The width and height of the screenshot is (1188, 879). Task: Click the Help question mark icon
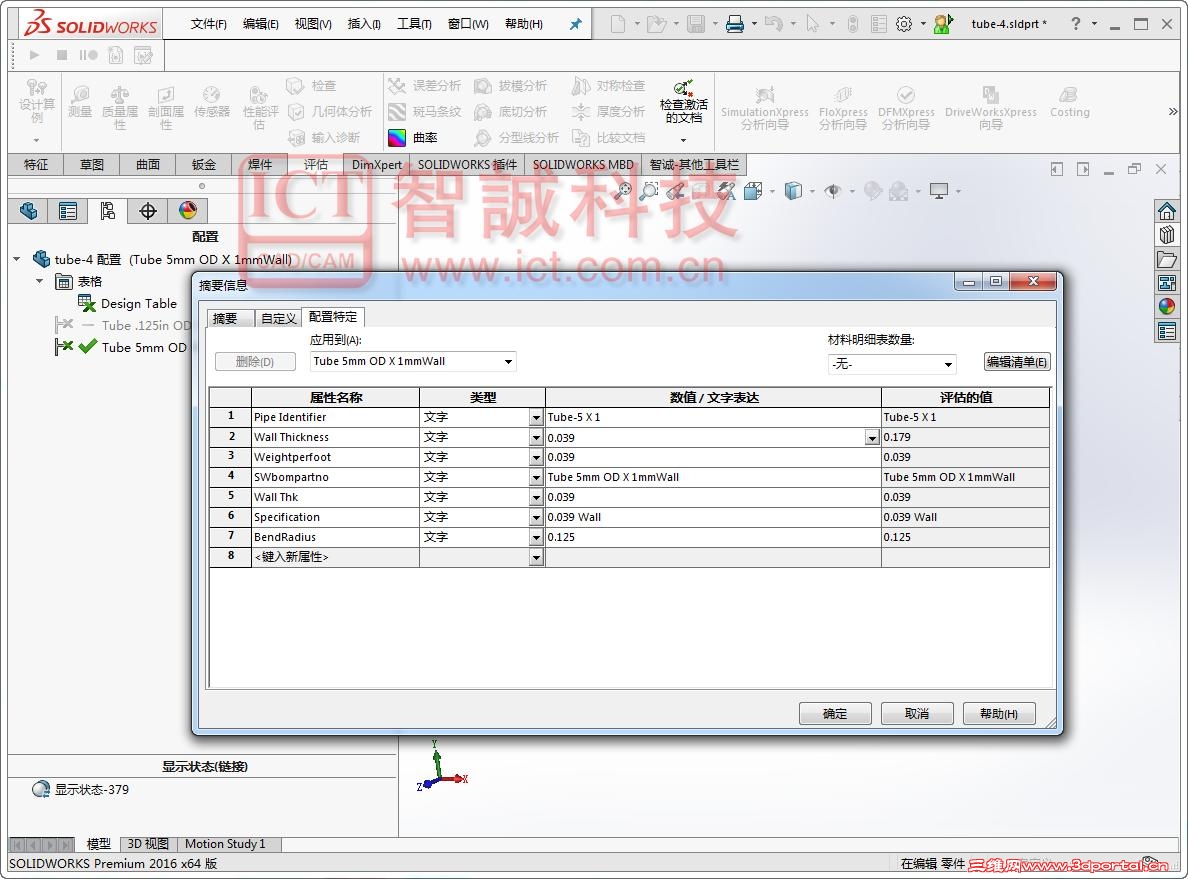[1075, 24]
